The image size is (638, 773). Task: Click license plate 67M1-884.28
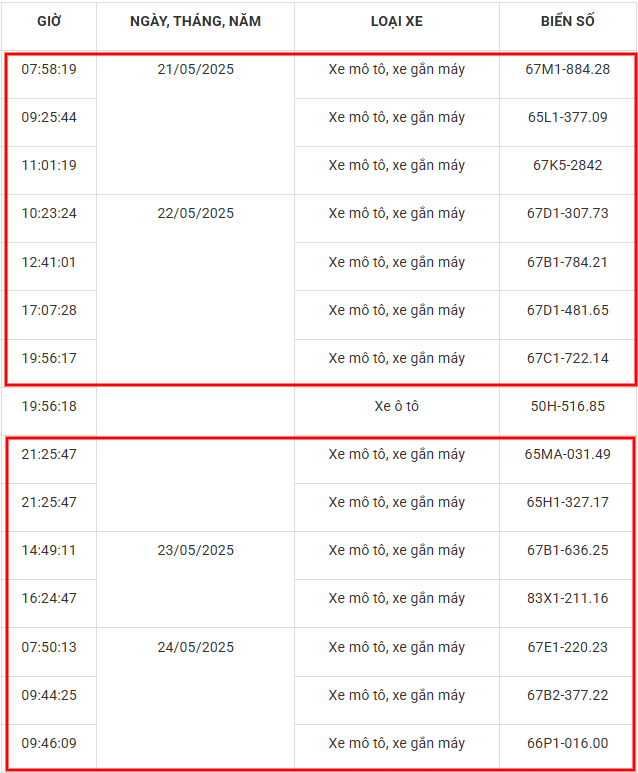tap(567, 69)
